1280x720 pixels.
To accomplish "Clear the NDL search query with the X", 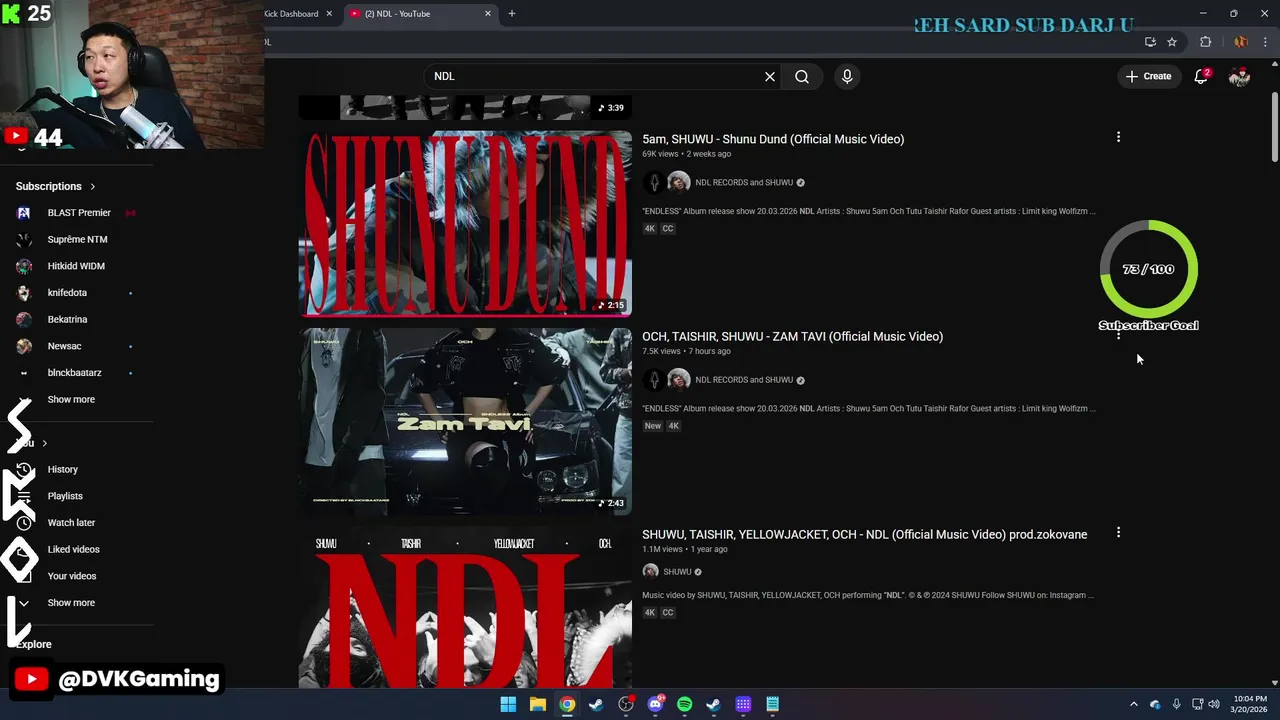I will click(770, 76).
